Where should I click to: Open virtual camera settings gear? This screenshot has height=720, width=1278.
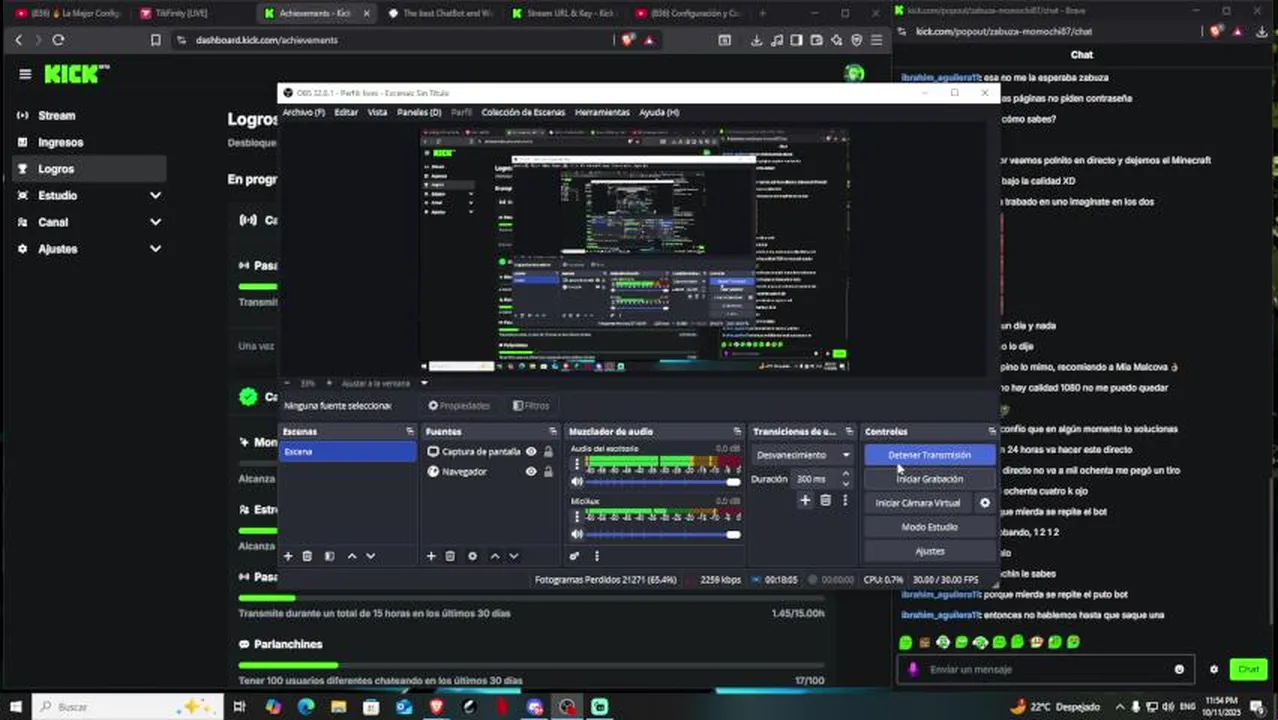984,503
